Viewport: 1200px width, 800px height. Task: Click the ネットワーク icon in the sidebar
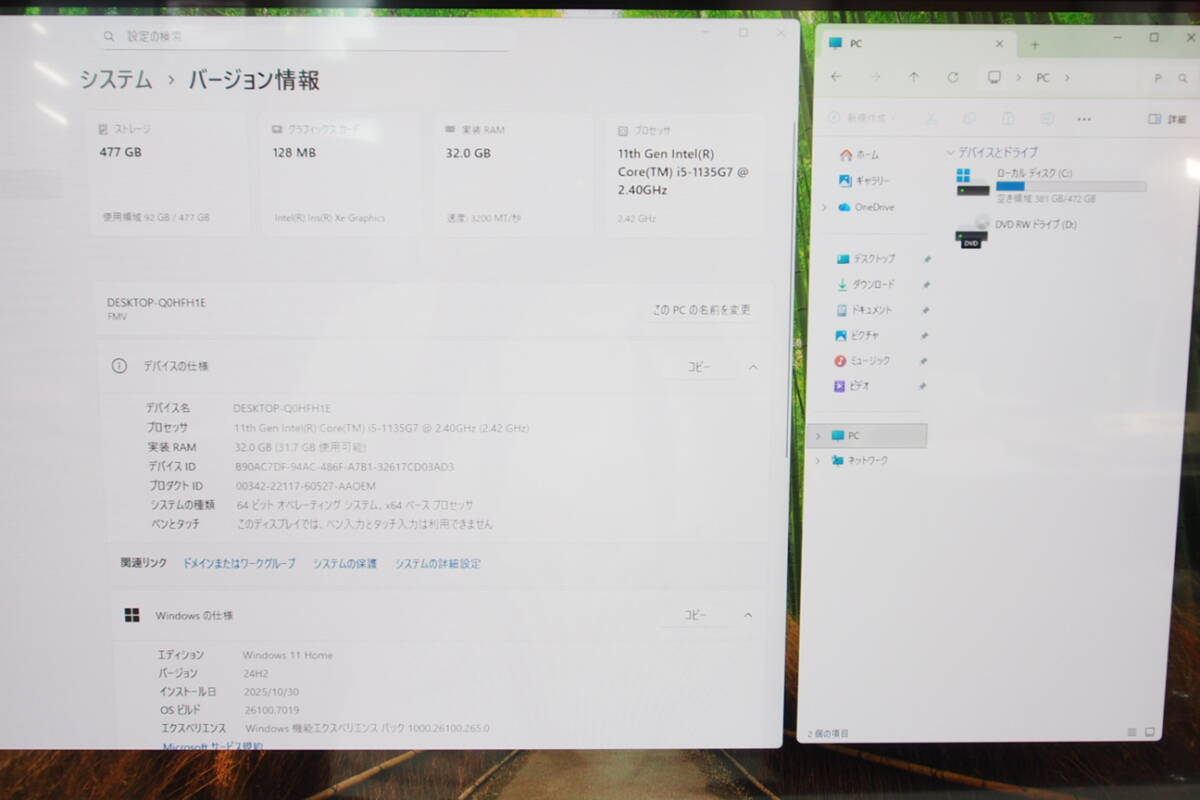click(x=866, y=461)
